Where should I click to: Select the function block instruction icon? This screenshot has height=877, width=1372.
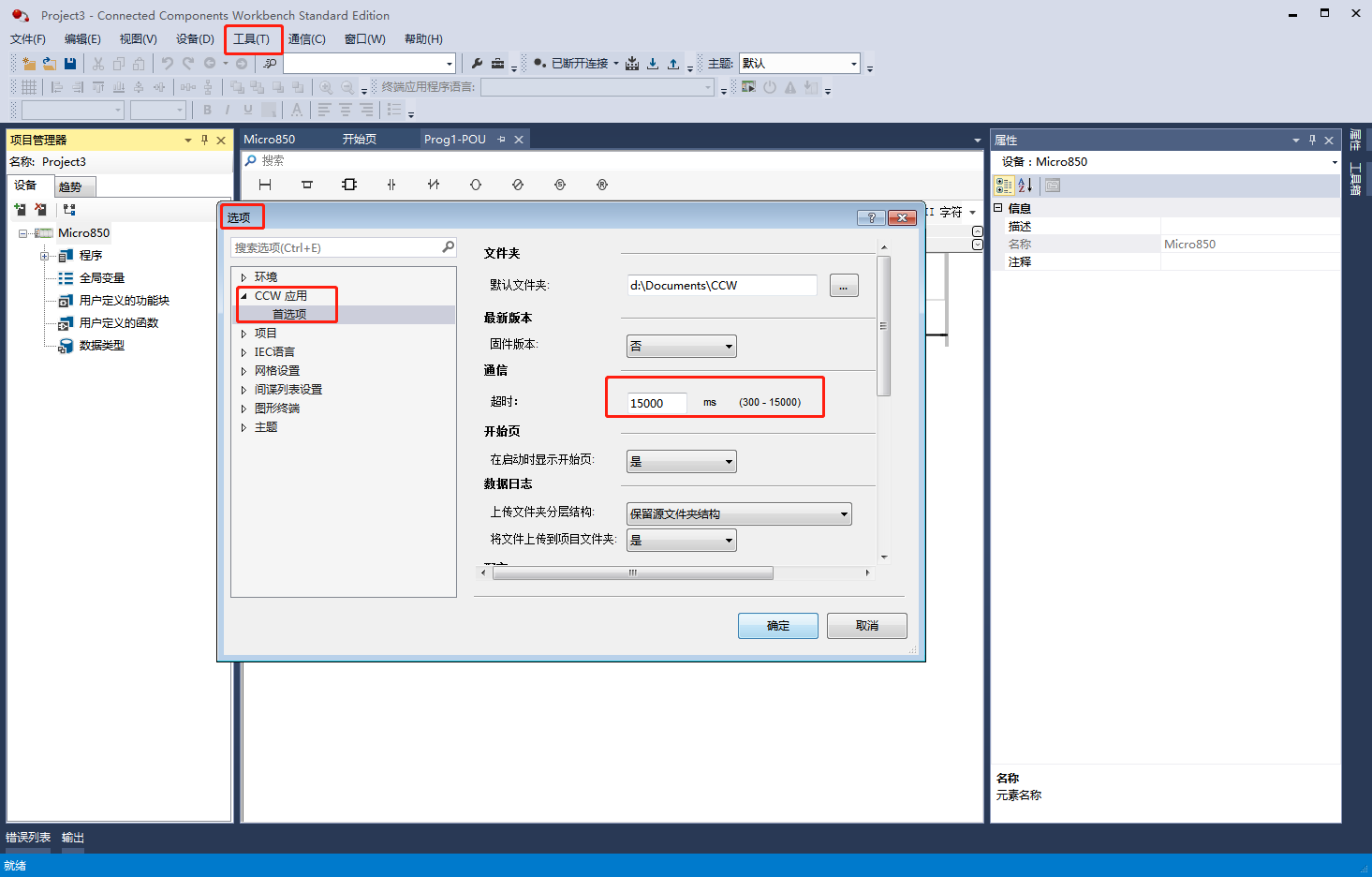[349, 185]
